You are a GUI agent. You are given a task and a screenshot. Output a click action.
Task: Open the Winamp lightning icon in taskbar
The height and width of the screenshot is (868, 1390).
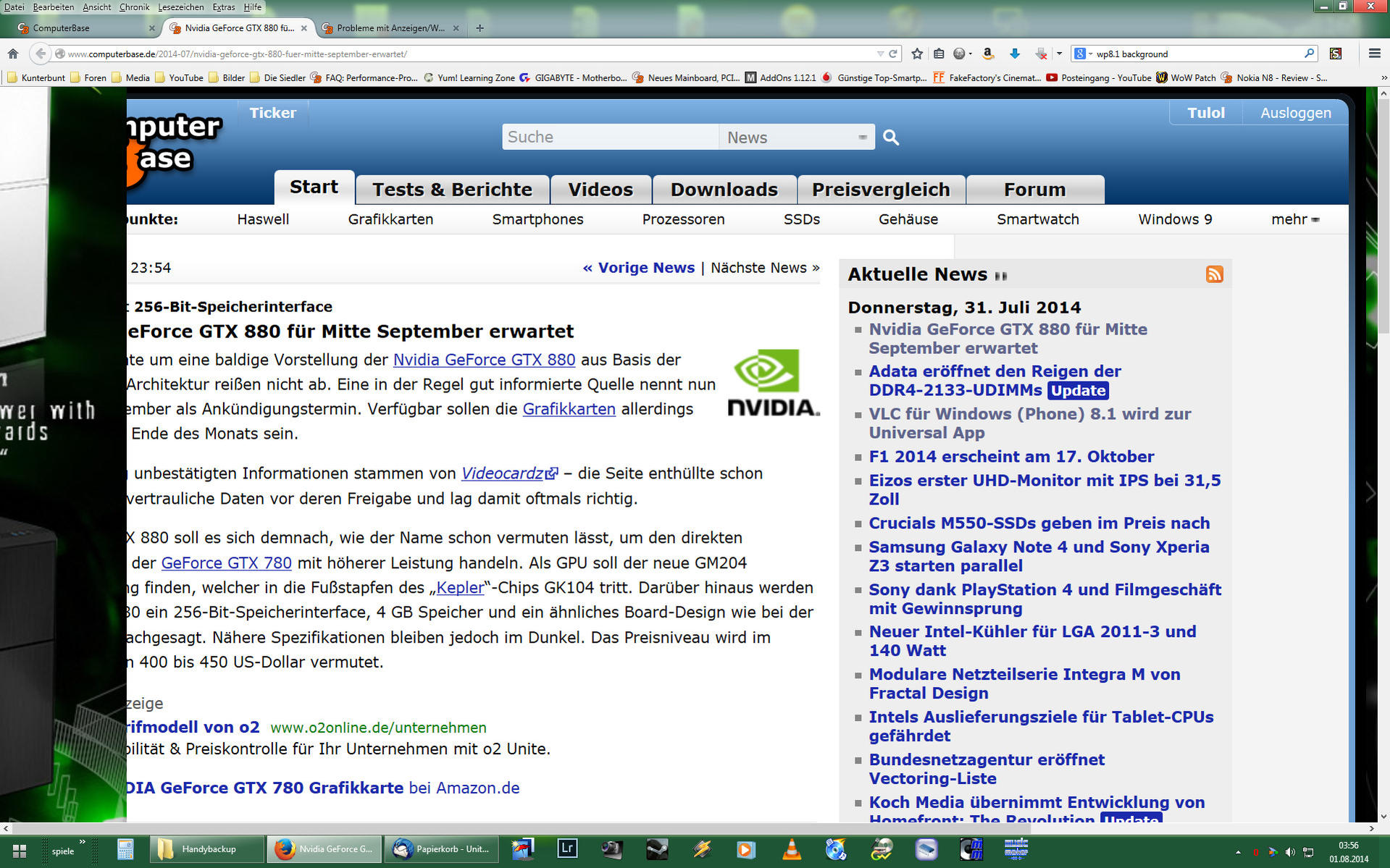702,848
